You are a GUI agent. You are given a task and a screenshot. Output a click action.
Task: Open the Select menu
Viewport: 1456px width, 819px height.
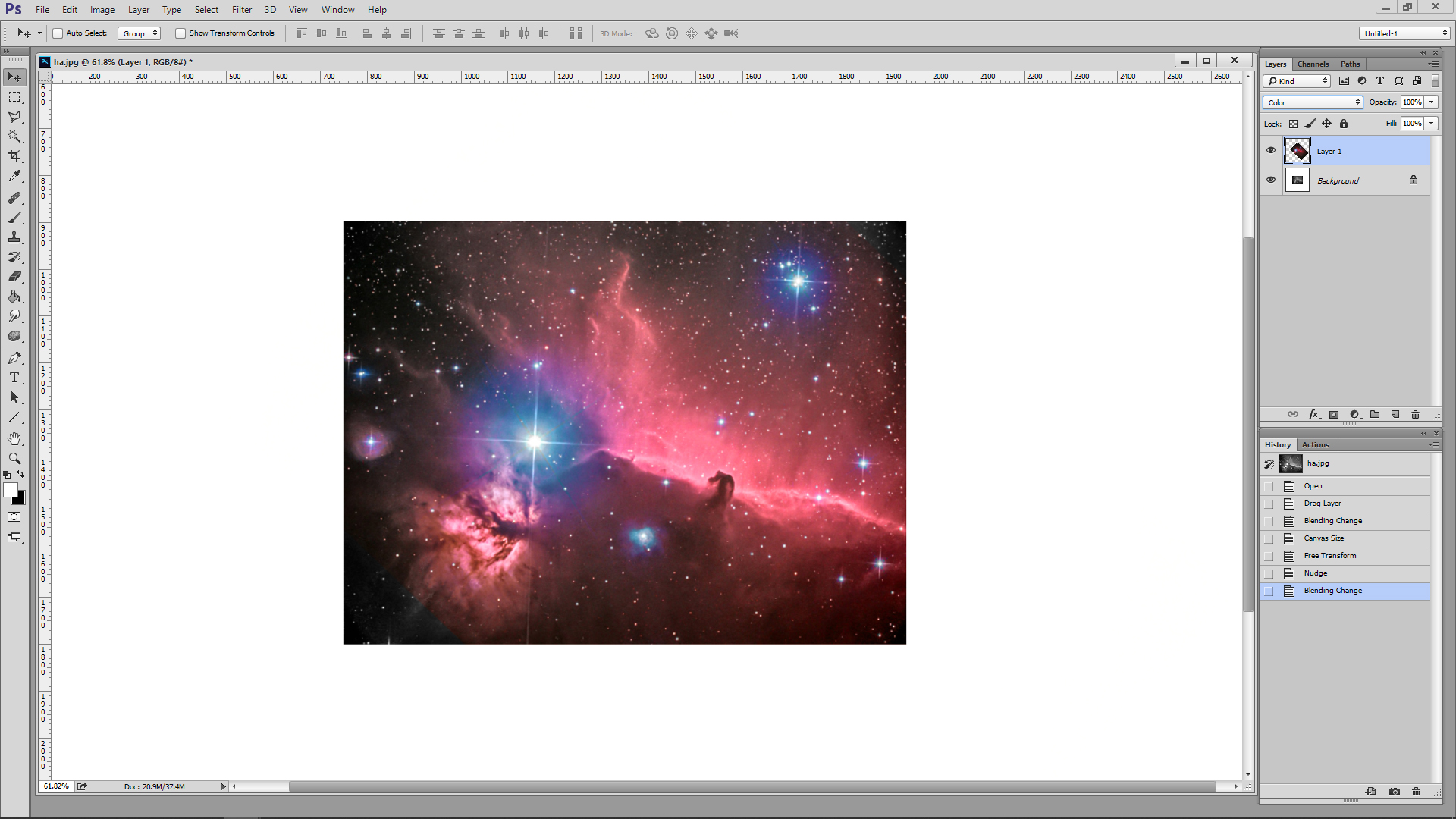206,10
